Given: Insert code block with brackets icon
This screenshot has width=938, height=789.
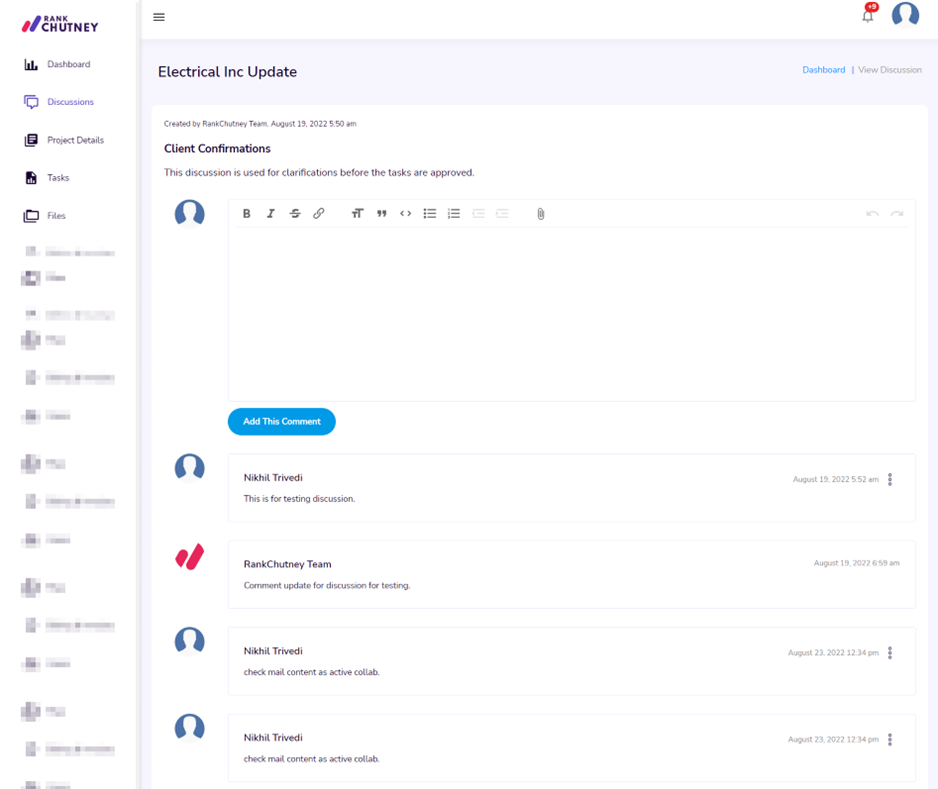Looking at the screenshot, I should [406, 214].
